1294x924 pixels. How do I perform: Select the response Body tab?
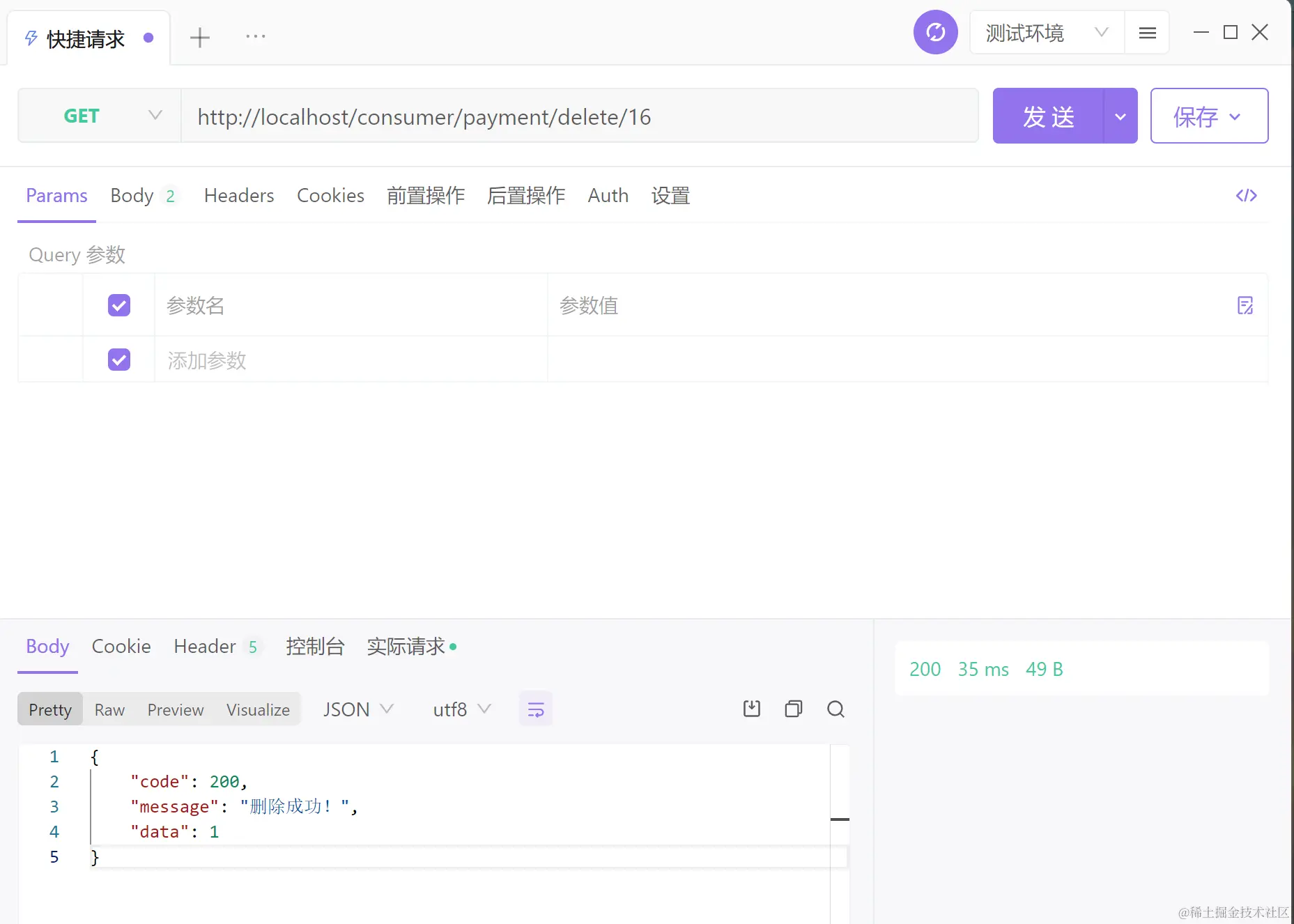point(47,647)
